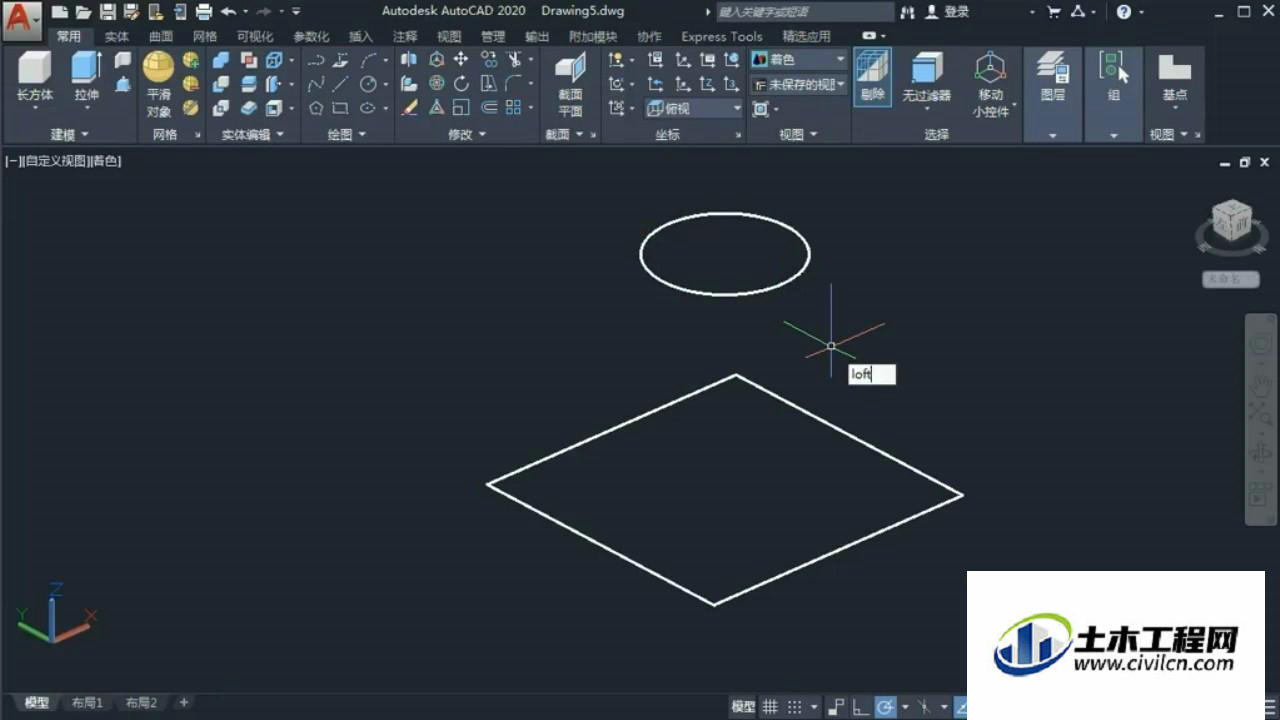The image size is (1280, 720).
Task: Toggle polar tracking in status bar
Action: coord(885,707)
